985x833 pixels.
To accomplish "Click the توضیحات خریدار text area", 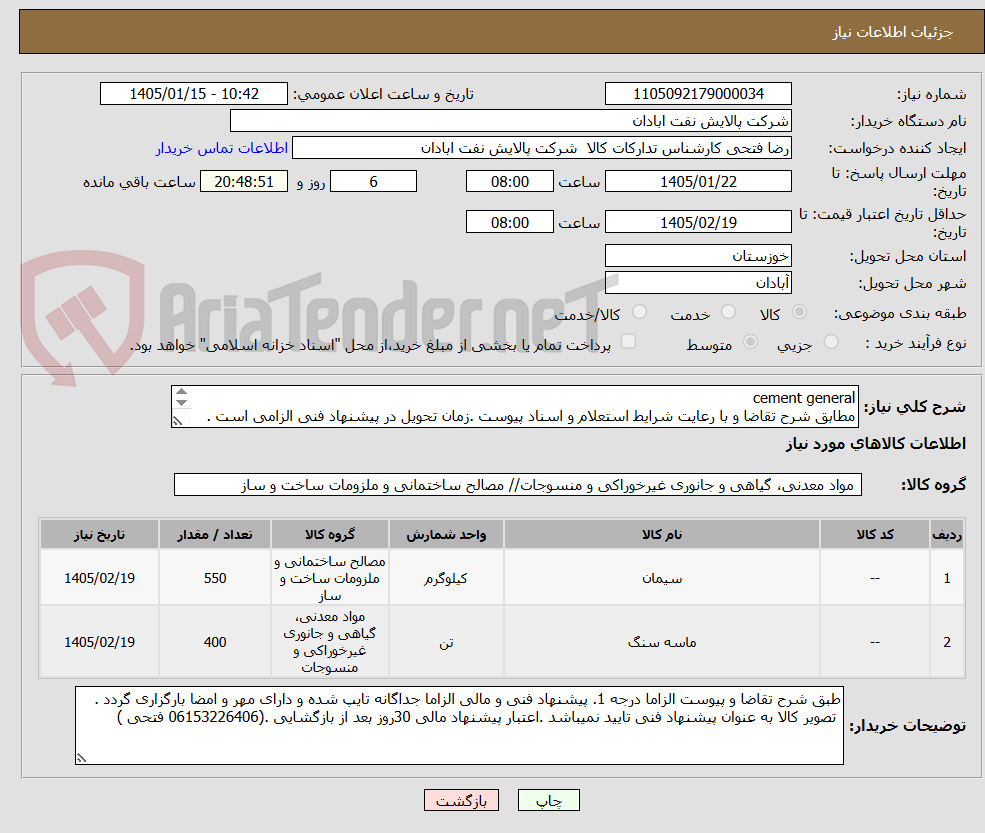I will [459, 726].
